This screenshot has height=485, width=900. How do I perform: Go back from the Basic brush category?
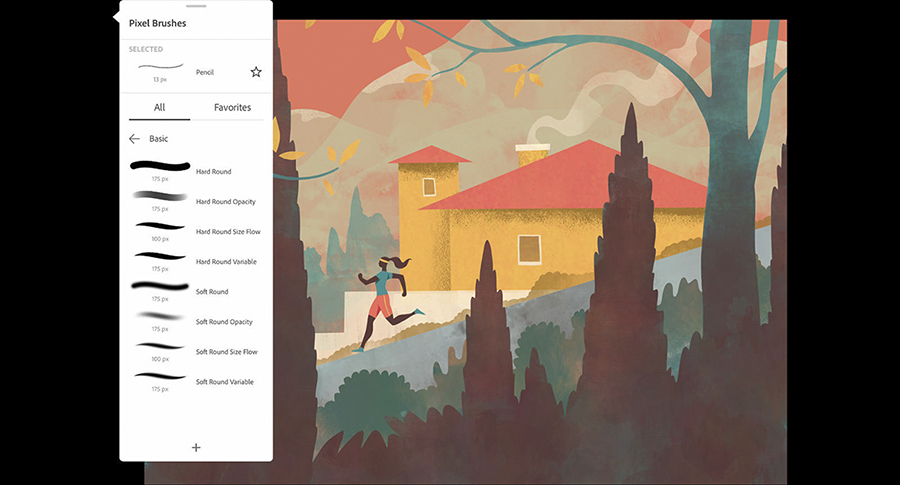coord(134,139)
